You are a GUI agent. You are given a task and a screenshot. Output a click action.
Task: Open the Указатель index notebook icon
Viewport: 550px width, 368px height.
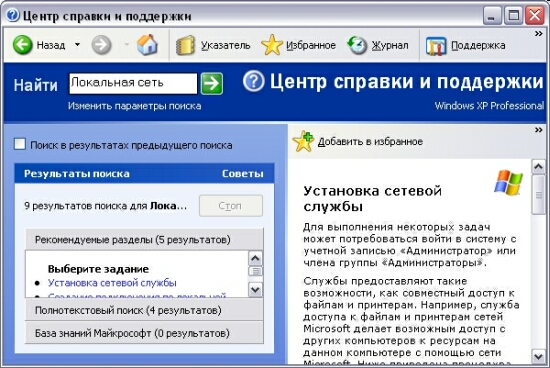185,45
